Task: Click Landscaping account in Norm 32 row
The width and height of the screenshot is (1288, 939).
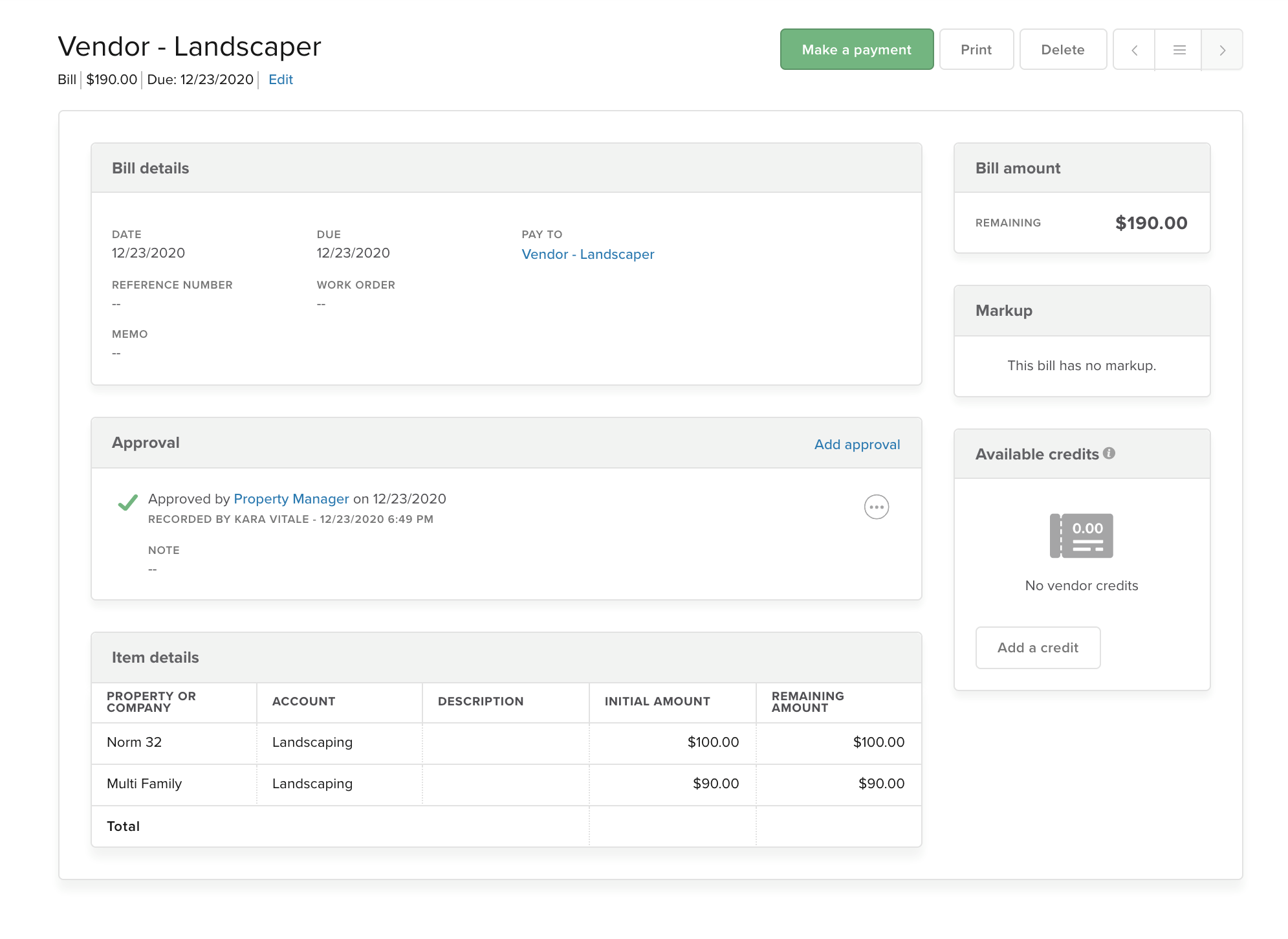Action: [x=339, y=742]
